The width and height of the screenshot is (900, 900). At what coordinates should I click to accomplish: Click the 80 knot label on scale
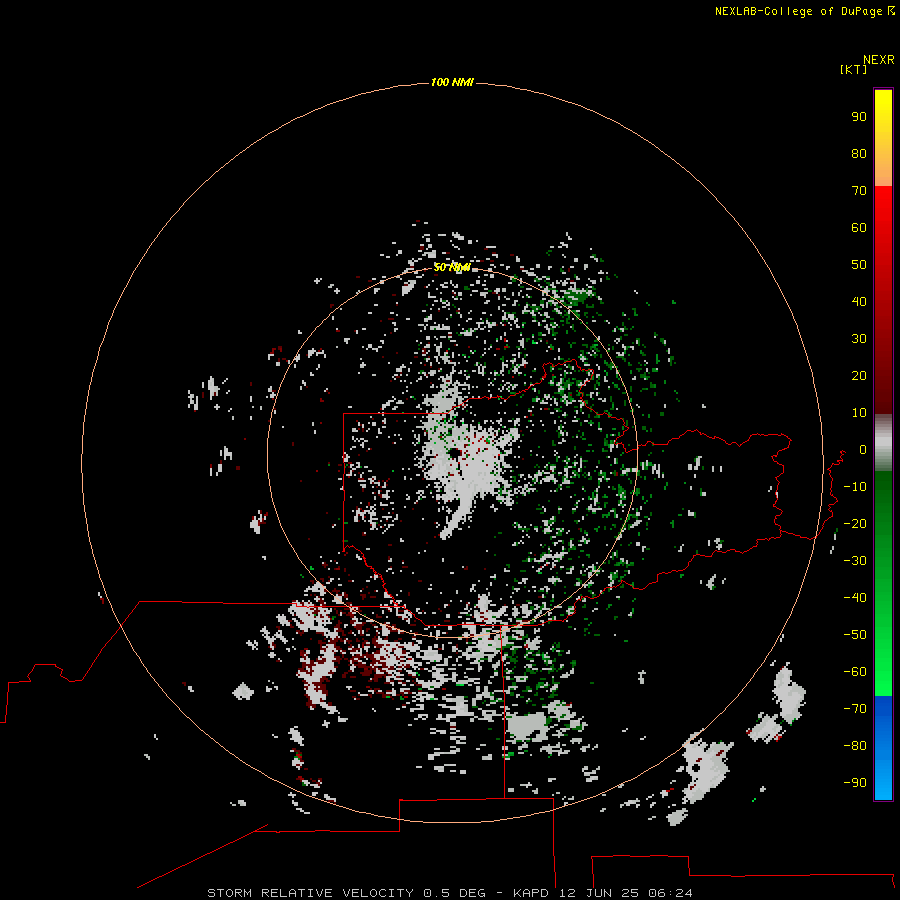[x=859, y=153]
